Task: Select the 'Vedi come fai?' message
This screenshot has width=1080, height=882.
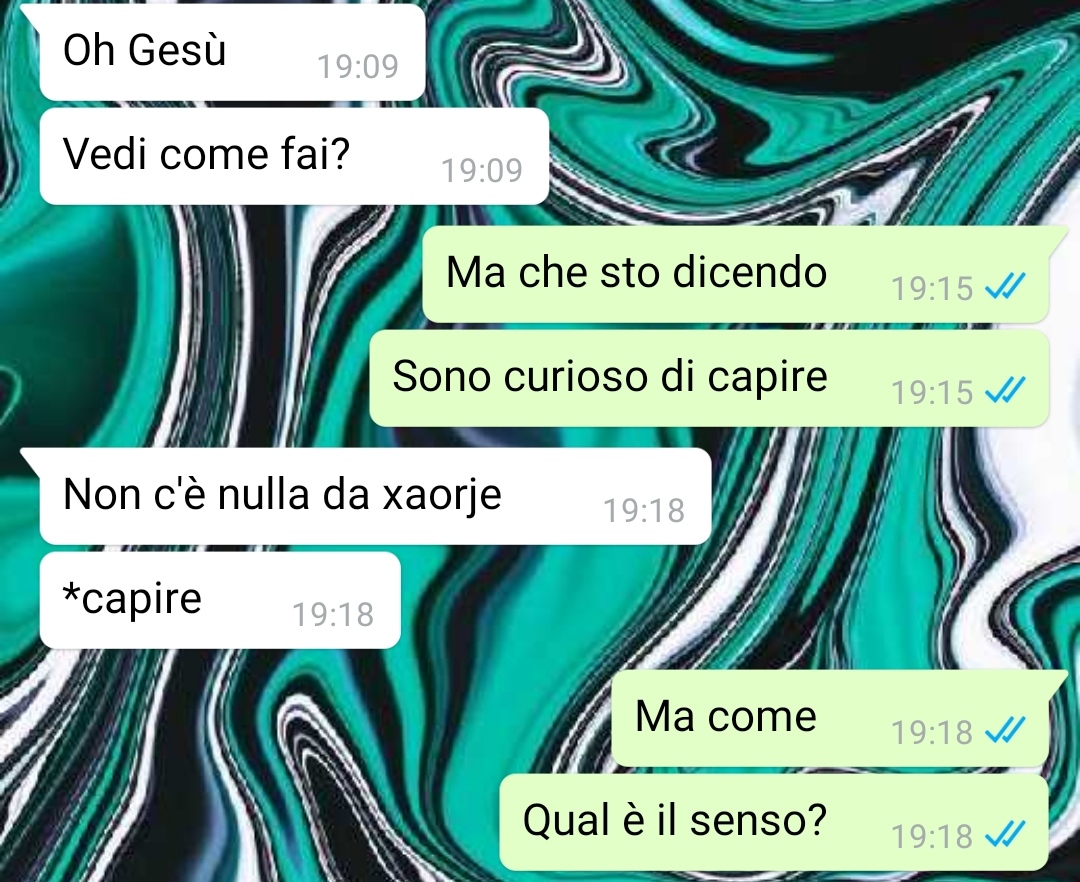Action: pyautogui.click(x=294, y=156)
